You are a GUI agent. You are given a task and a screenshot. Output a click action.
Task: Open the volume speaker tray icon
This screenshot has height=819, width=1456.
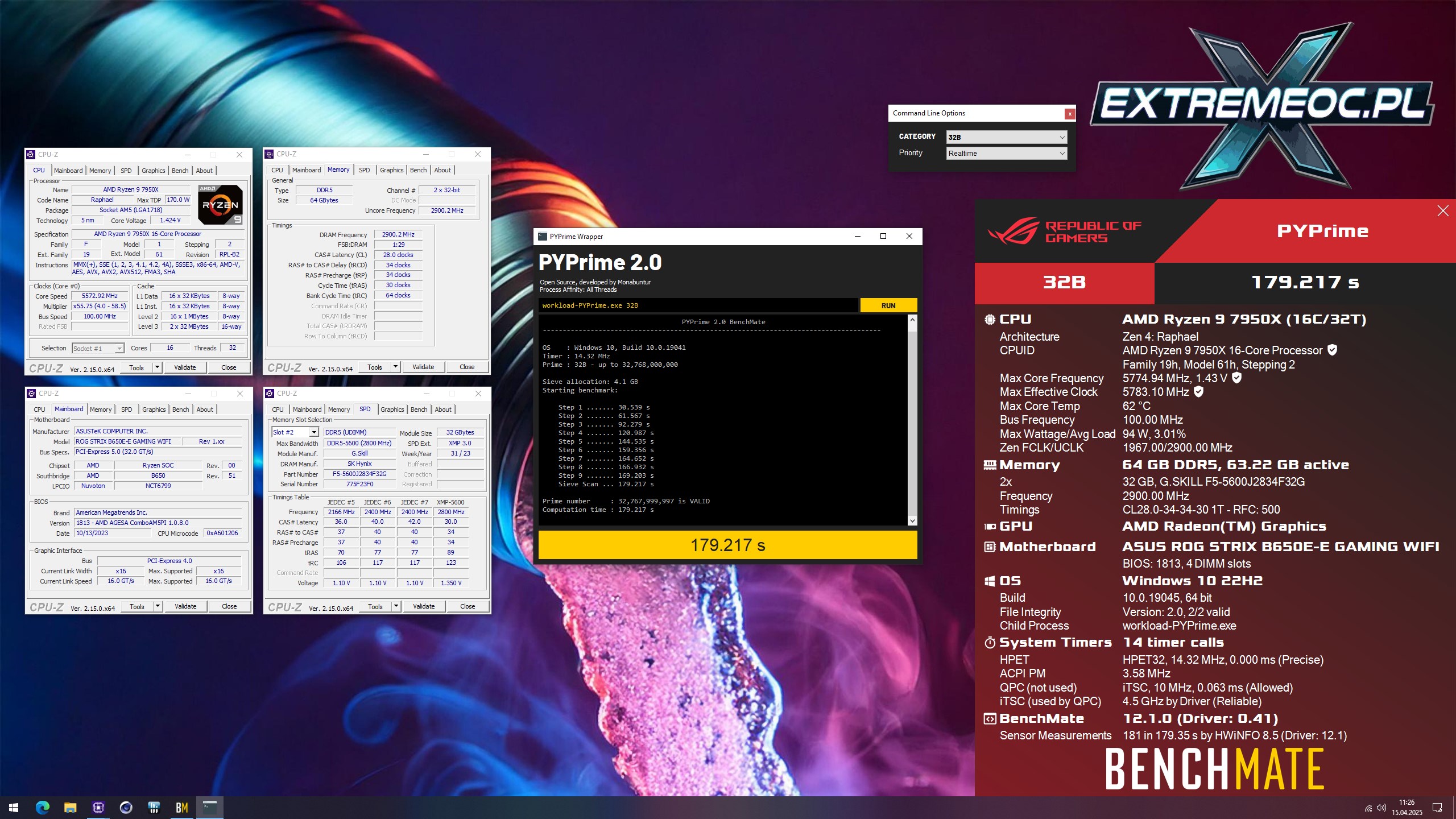[x=1381, y=808]
